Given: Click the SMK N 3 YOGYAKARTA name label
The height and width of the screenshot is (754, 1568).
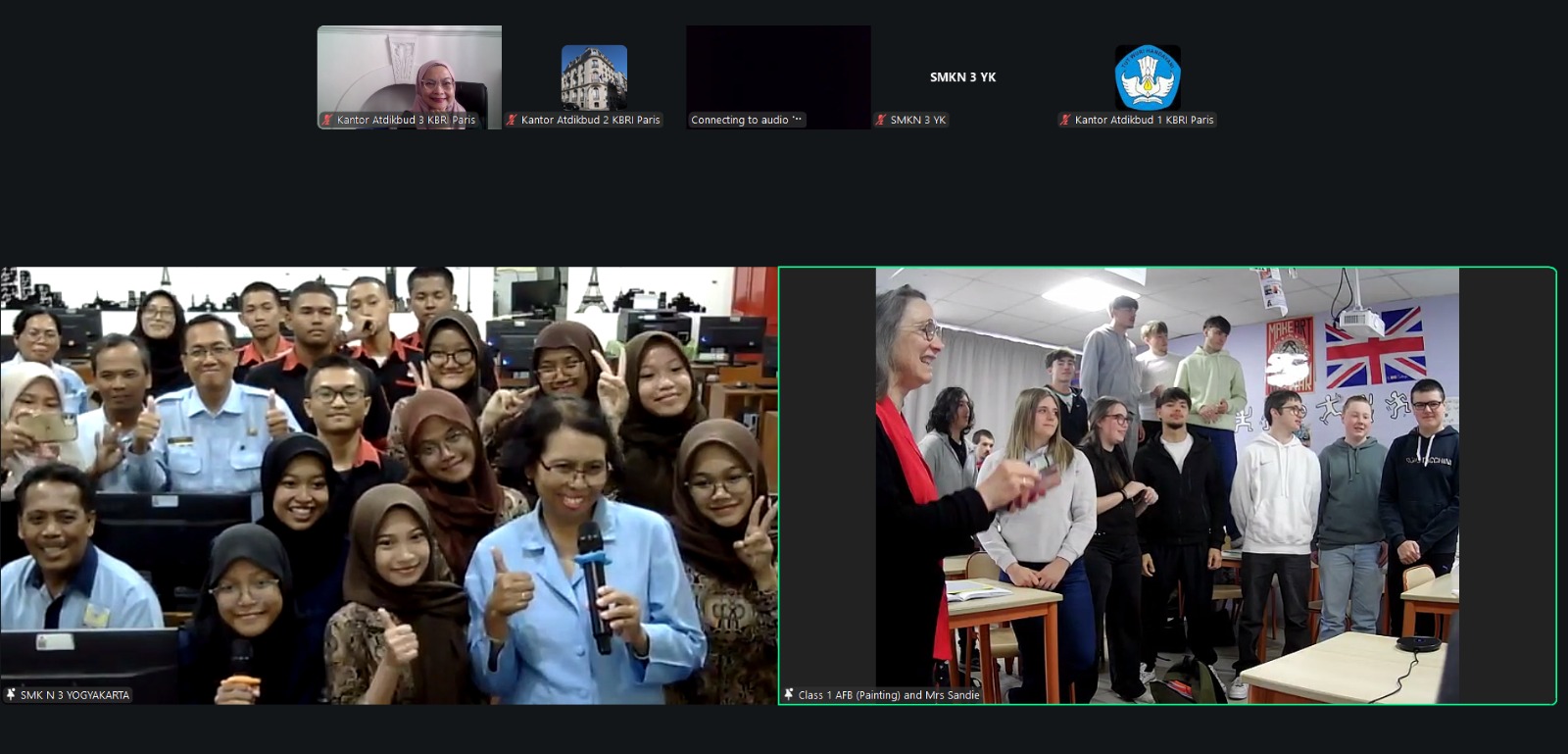Looking at the screenshot, I should tap(74, 695).
